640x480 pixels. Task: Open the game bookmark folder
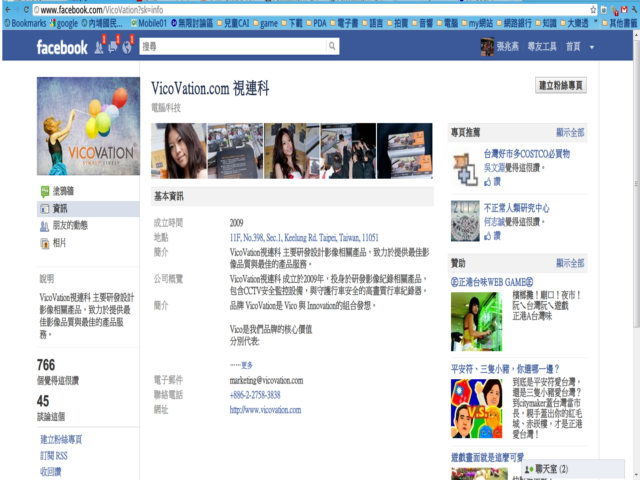pyautogui.click(x=266, y=23)
